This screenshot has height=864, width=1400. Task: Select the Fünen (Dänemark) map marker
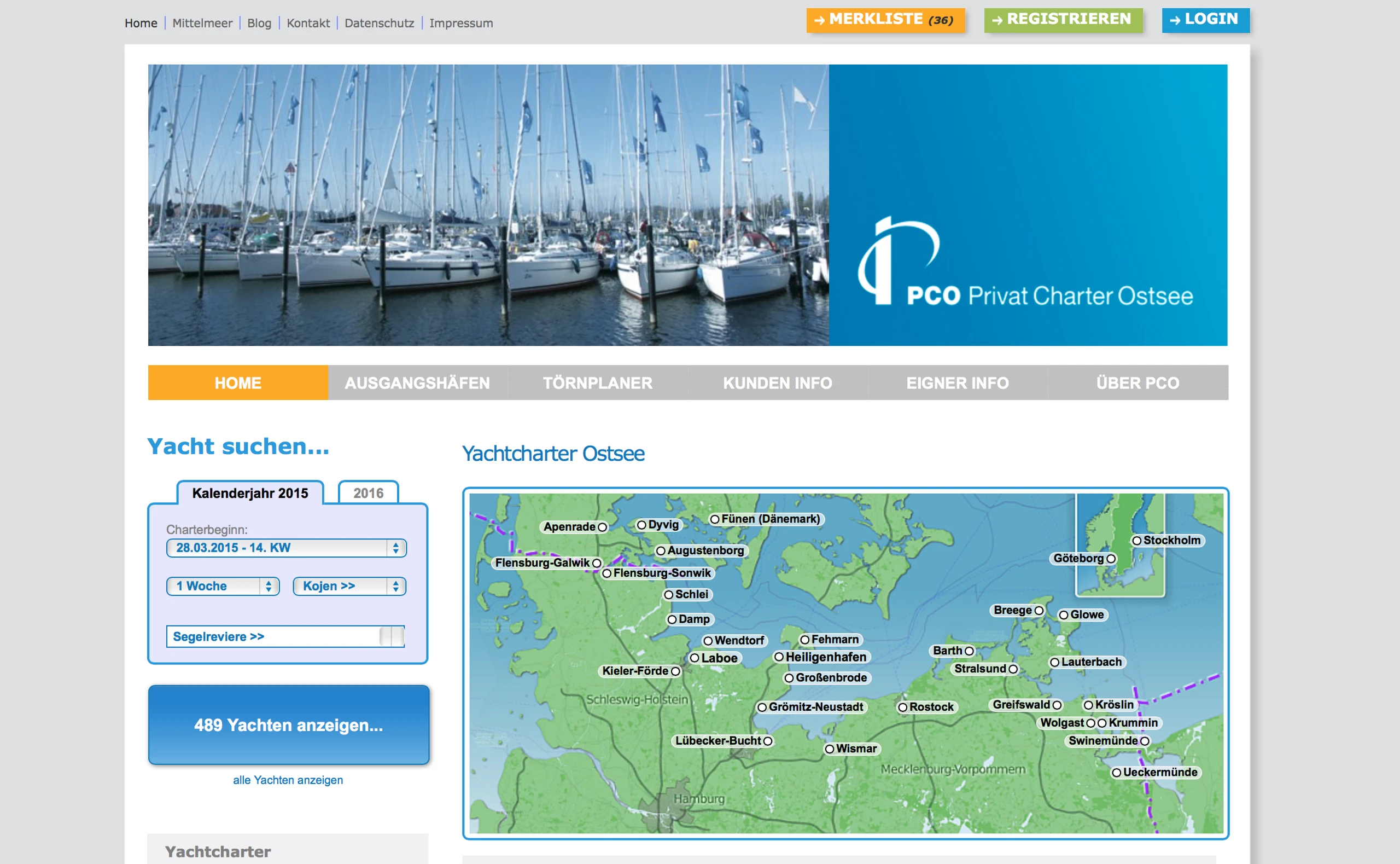tap(715, 519)
